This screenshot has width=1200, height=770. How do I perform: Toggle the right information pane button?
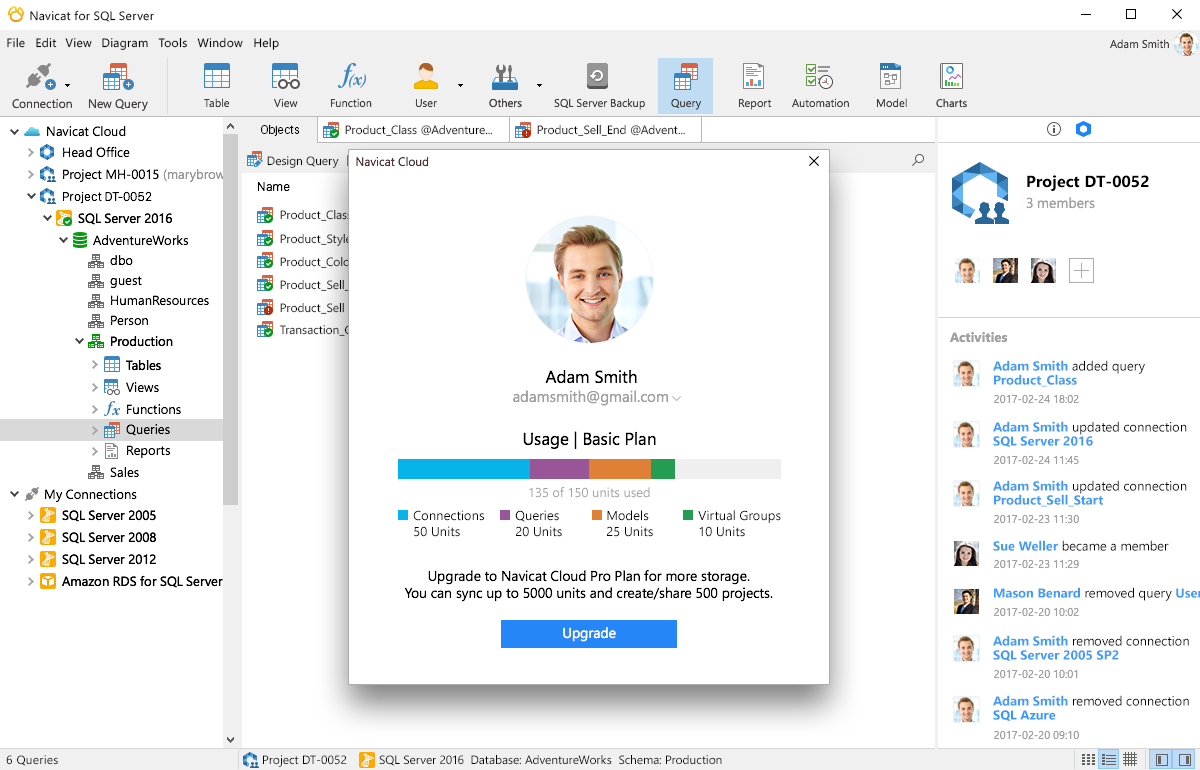click(x=1185, y=760)
